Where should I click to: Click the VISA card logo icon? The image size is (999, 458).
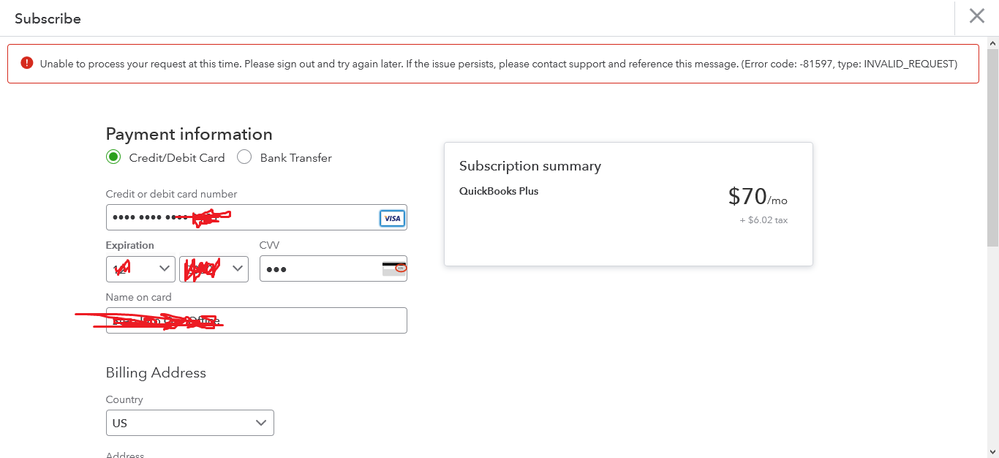click(392, 218)
